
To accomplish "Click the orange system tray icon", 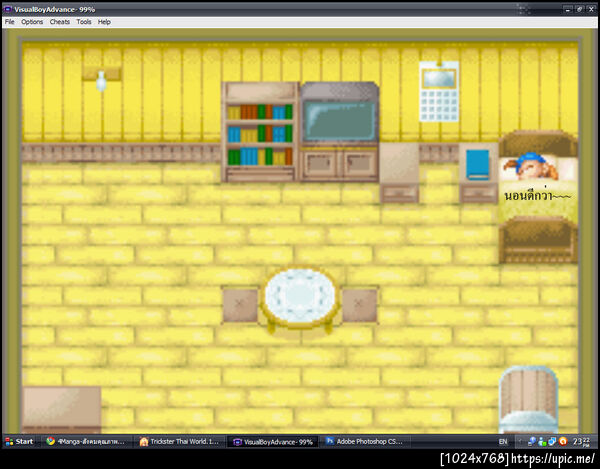I will 563,441.
